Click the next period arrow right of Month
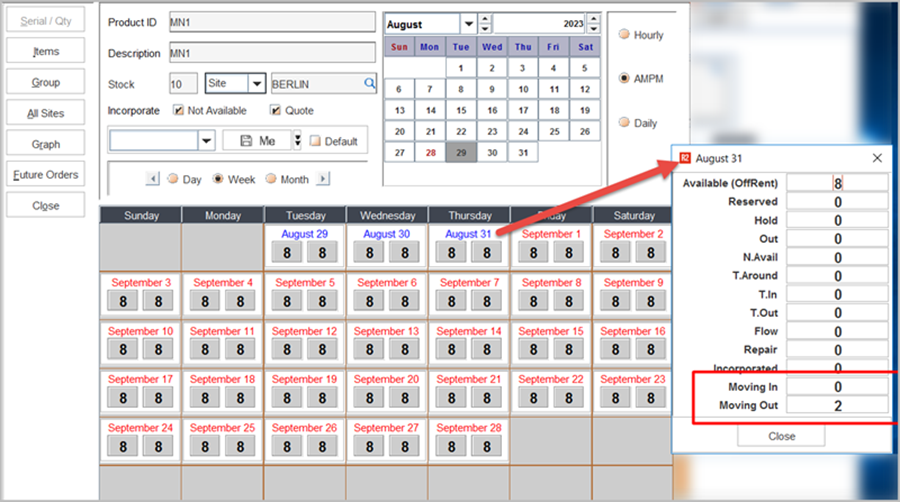The height and width of the screenshot is (502, 900). point(323,179)
